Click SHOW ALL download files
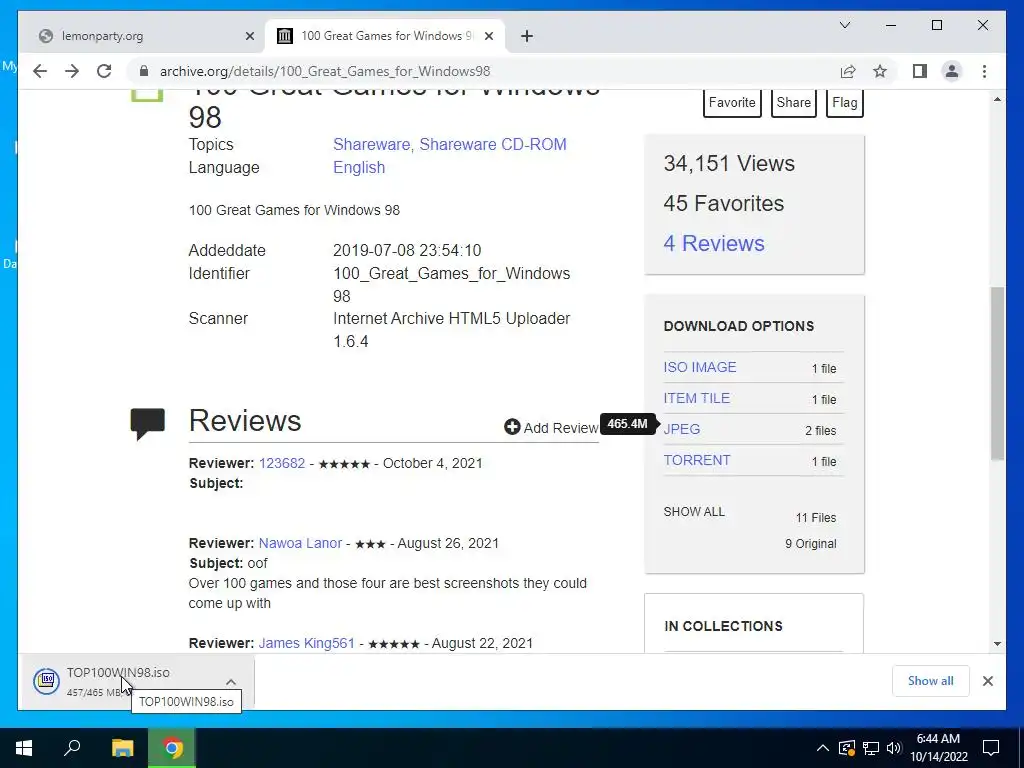This screenshot has width=1024, height=768. click(694, 512)
